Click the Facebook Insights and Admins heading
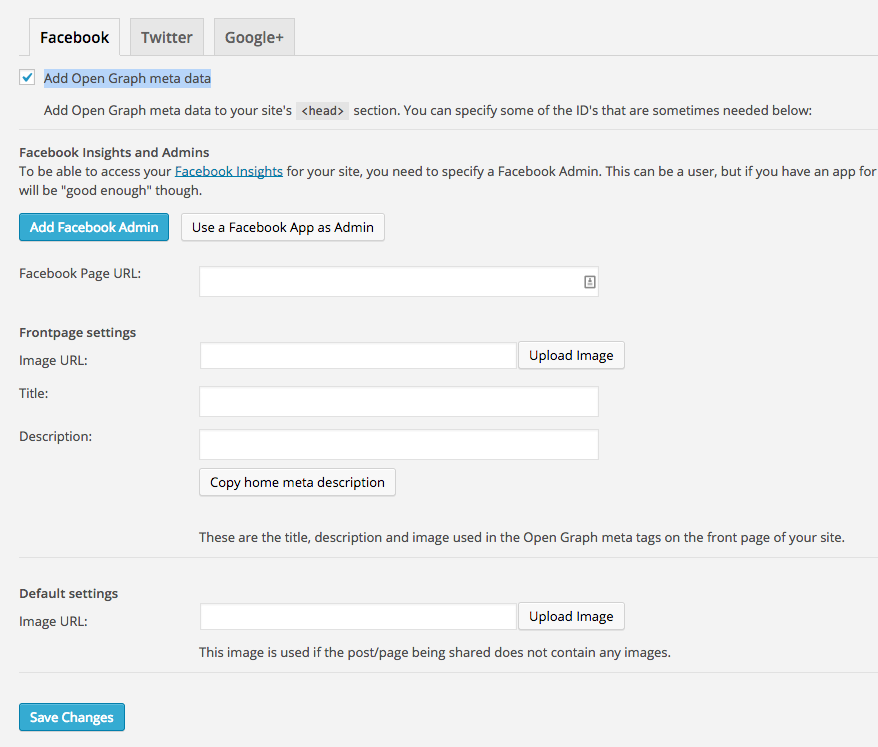This screenshot has width=878, height=747. coord(114,152)
